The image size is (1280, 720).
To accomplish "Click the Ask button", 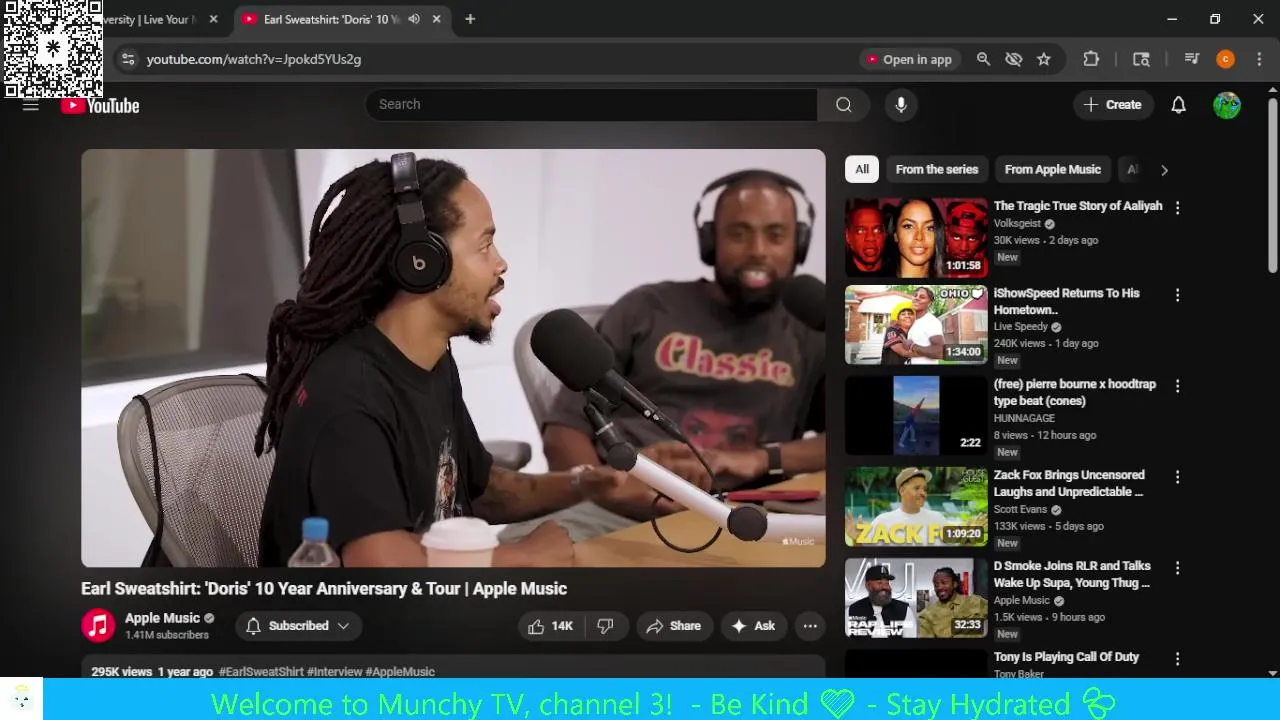I will click(x=754, y=626).
